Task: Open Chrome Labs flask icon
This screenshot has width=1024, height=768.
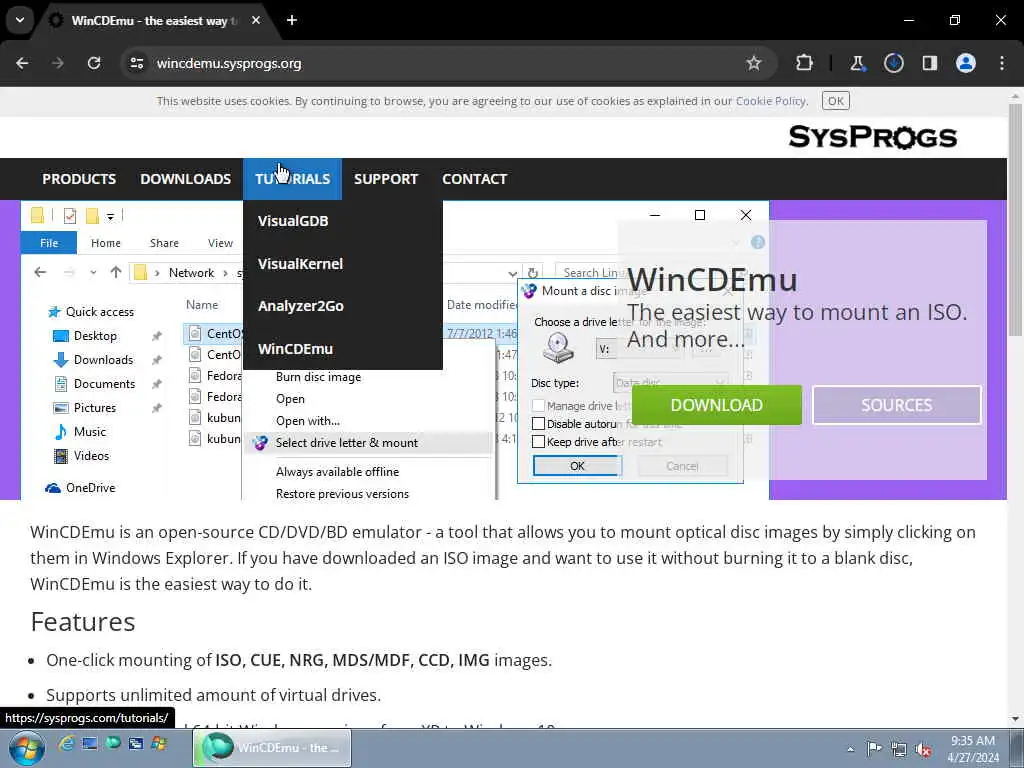Action: [x=857, y=63]
